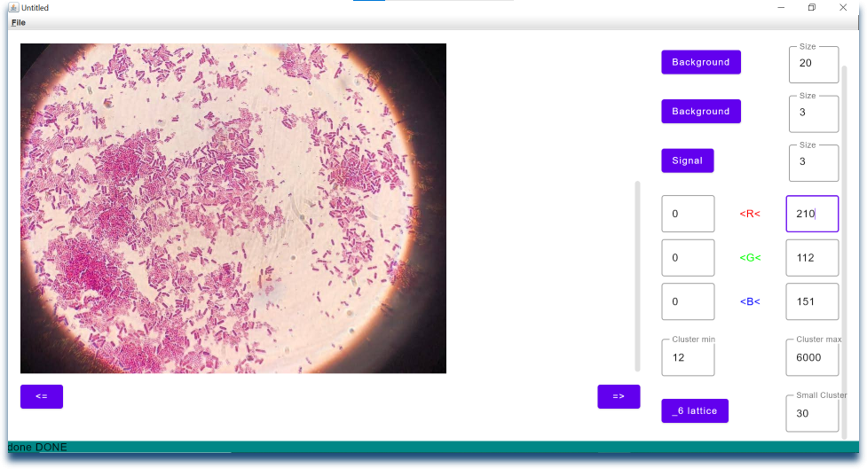Click the minimum field left of <R<
The height and width of the screenshot is (469, 867).
point(688,214)
